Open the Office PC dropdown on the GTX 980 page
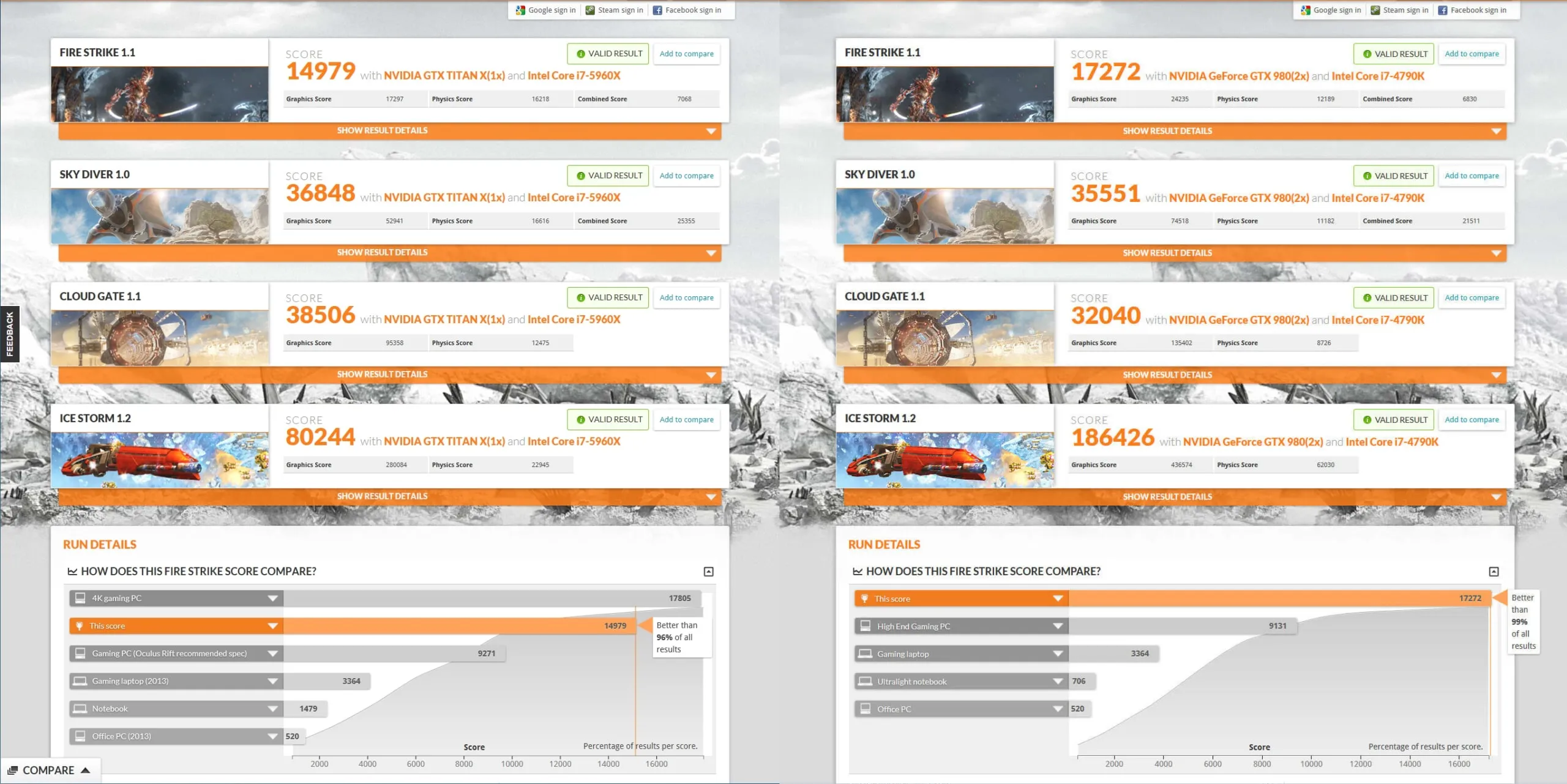Screen dimensions: 1567x784 coord(1058,709)
